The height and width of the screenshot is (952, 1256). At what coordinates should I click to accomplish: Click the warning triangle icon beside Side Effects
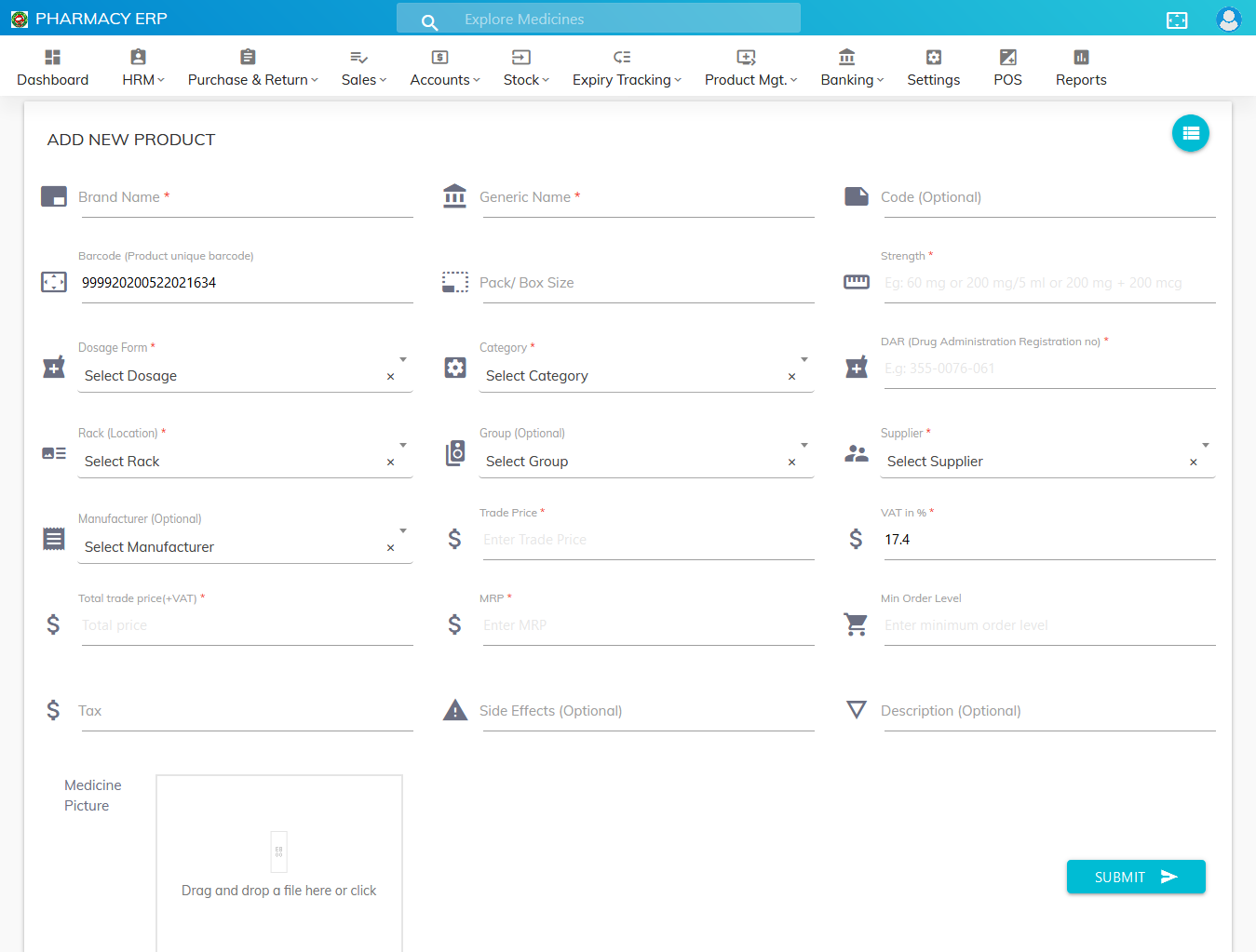[454, 709]
